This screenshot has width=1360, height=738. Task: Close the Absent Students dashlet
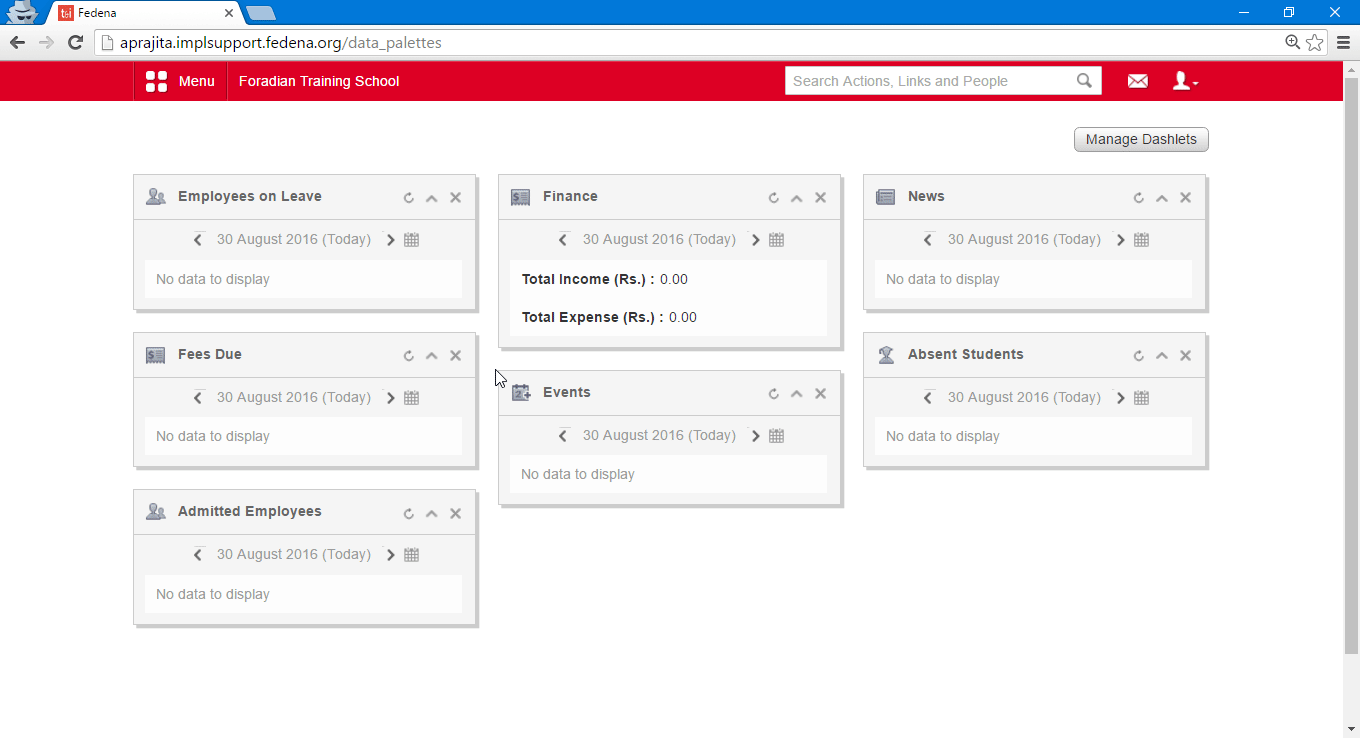1186,356
